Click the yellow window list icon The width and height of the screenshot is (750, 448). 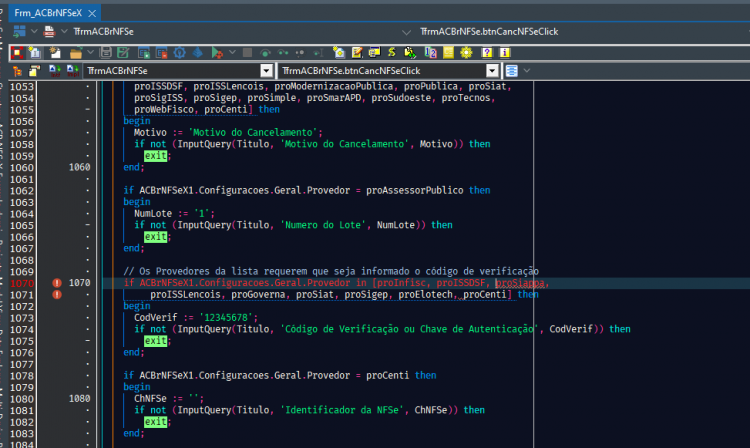click(x=375, y=53)
